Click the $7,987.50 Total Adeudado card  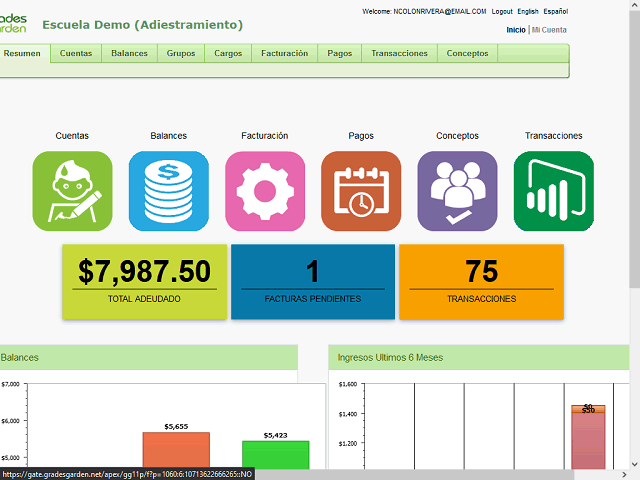[144, 281]
